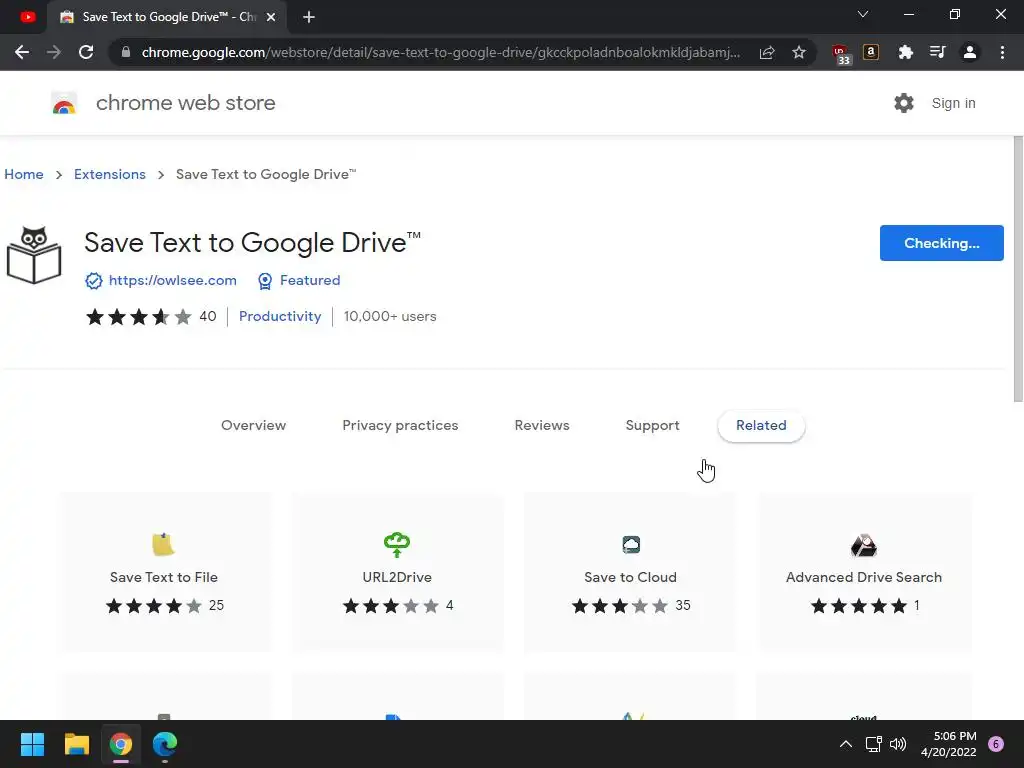Click the page vertical scrollbar
1024x768 pixels.
click(1017, 269)
